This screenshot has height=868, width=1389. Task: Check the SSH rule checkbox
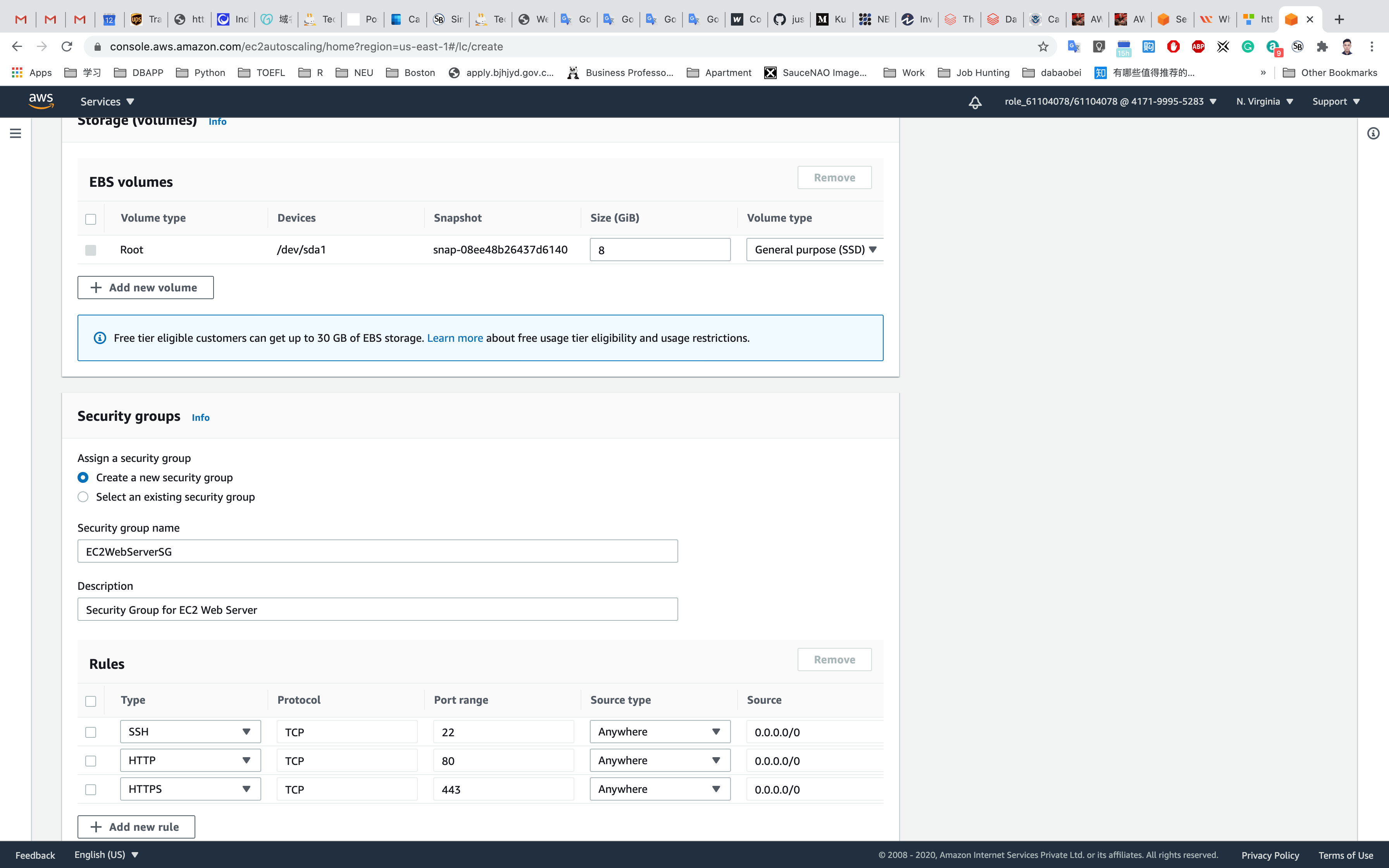point(91,732)
